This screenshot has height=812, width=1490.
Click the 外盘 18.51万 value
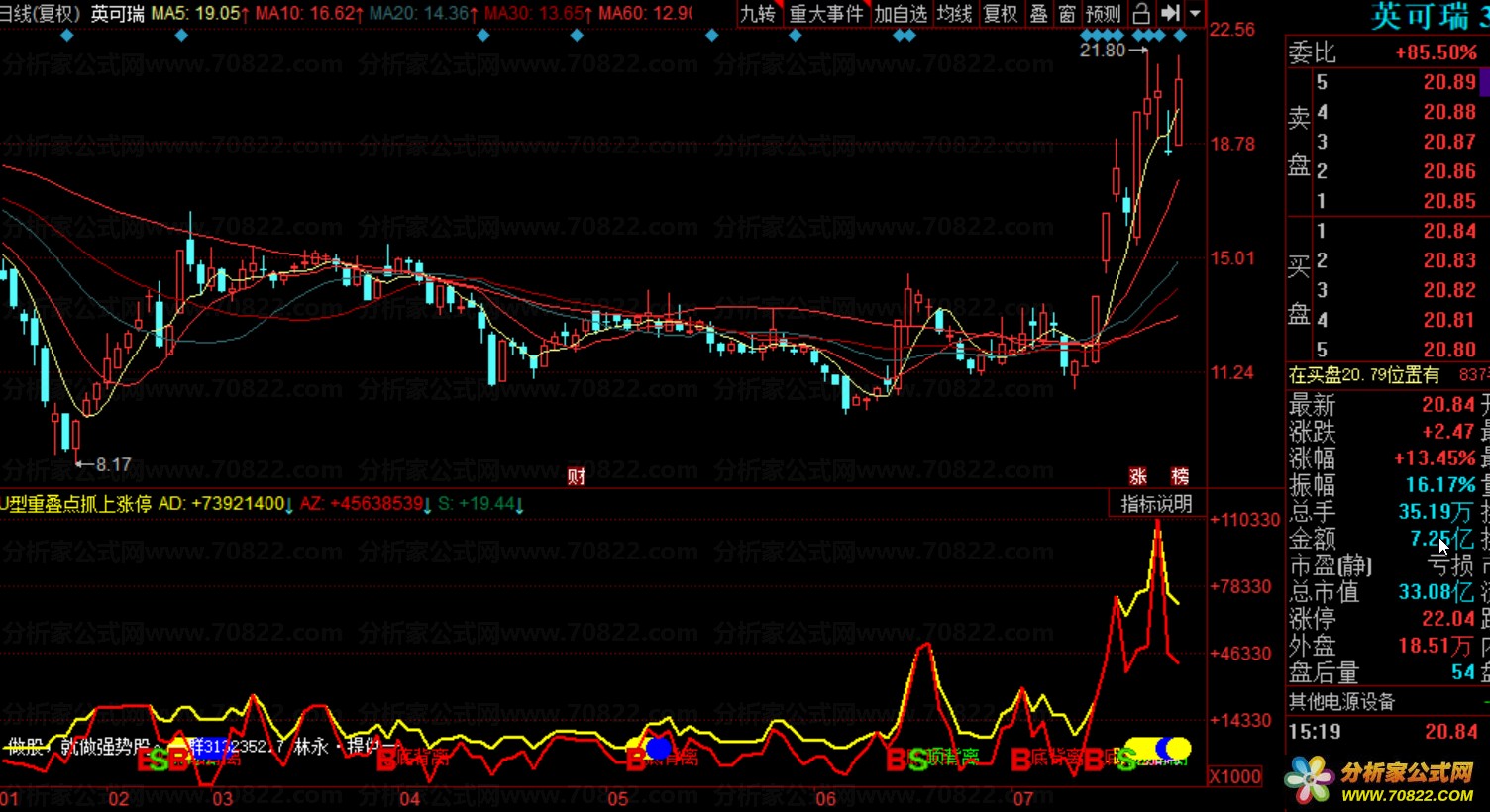(x=1436, y=646)
